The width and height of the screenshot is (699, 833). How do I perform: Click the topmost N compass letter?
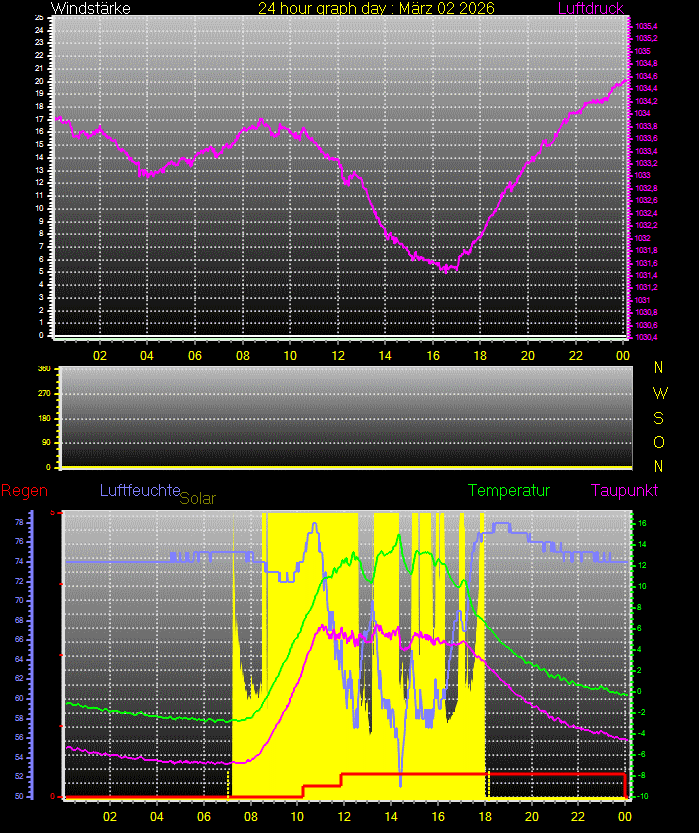coord(658,368)
